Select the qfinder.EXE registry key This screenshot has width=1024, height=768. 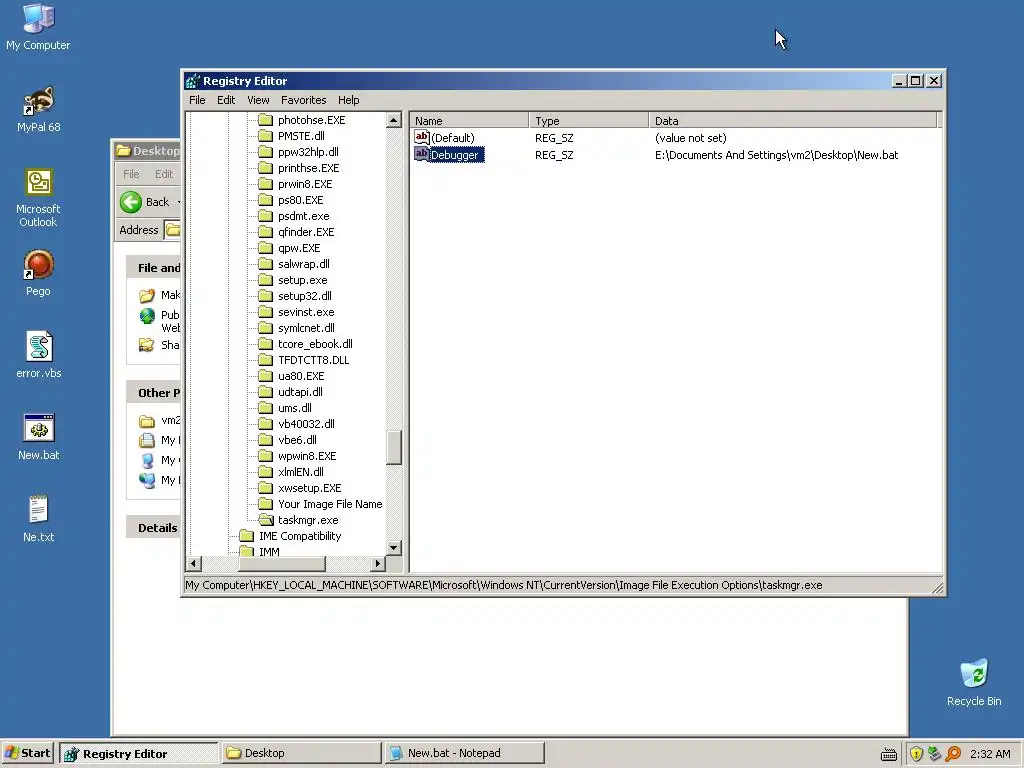pyautogui.click(x=306, y=232)
